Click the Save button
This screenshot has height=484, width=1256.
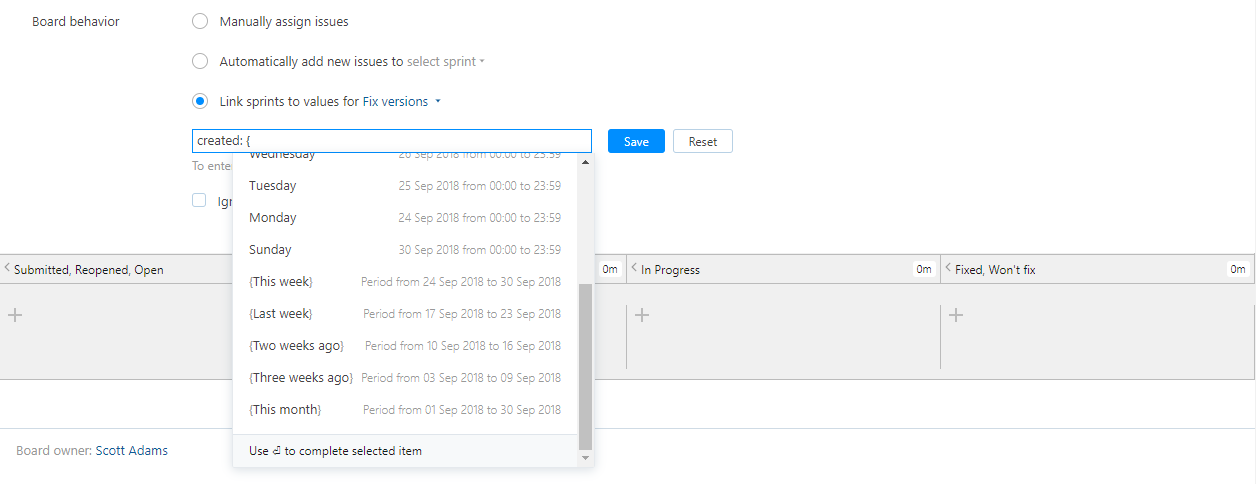pos(636,141)
